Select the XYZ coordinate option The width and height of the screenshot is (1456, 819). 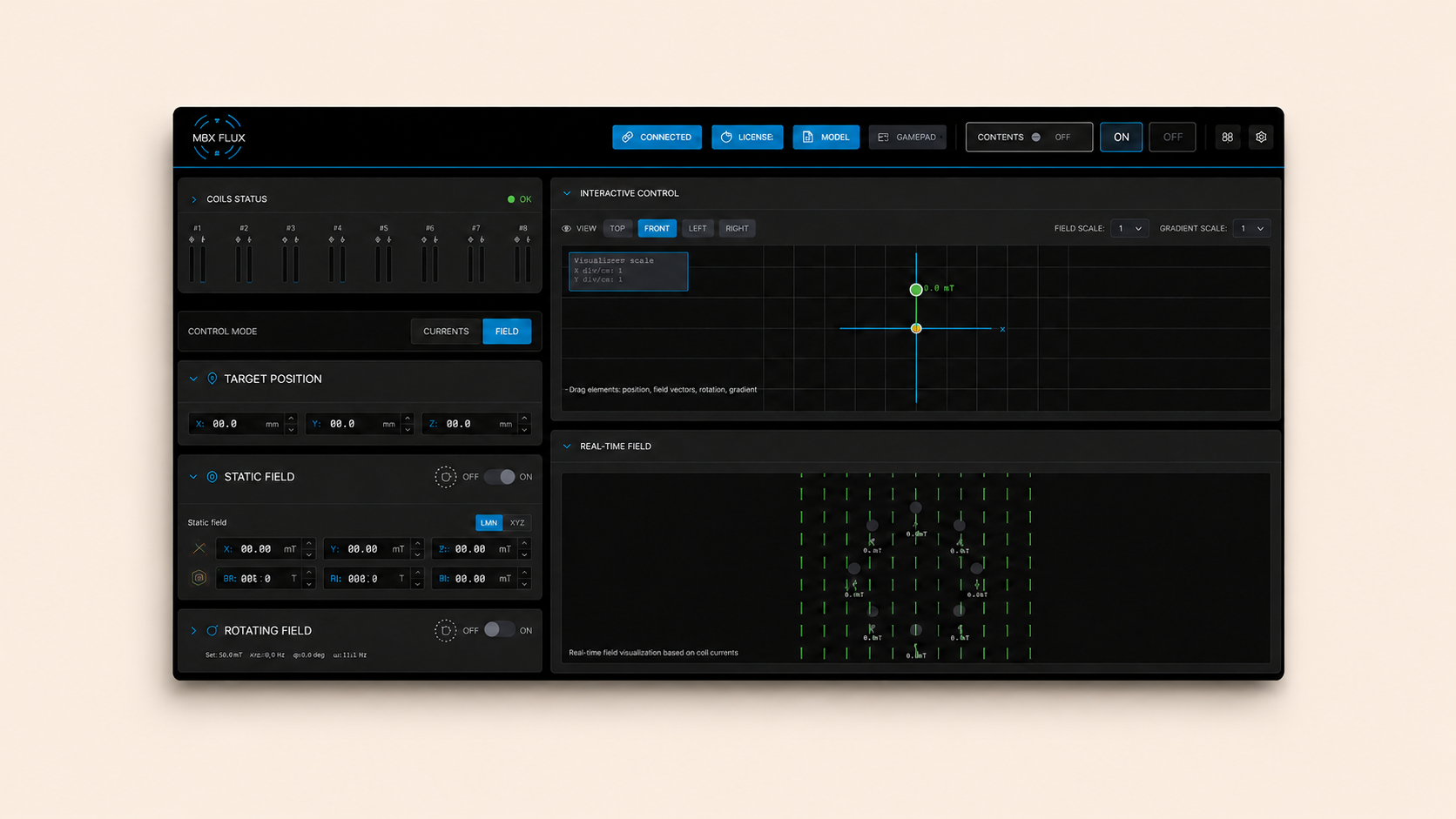(x=517, y=523)
